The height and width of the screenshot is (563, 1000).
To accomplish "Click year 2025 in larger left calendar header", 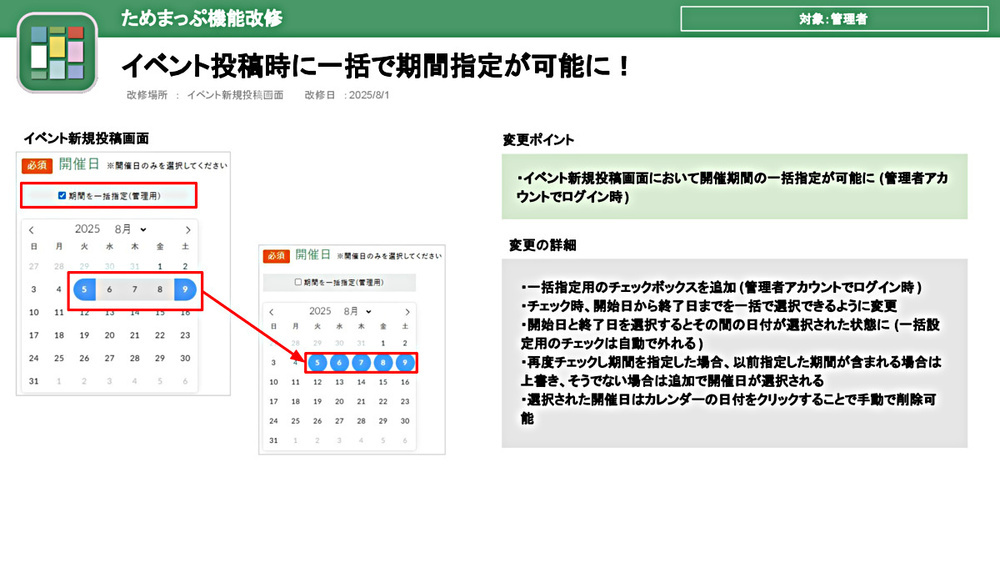I will [x=87, y=229].
